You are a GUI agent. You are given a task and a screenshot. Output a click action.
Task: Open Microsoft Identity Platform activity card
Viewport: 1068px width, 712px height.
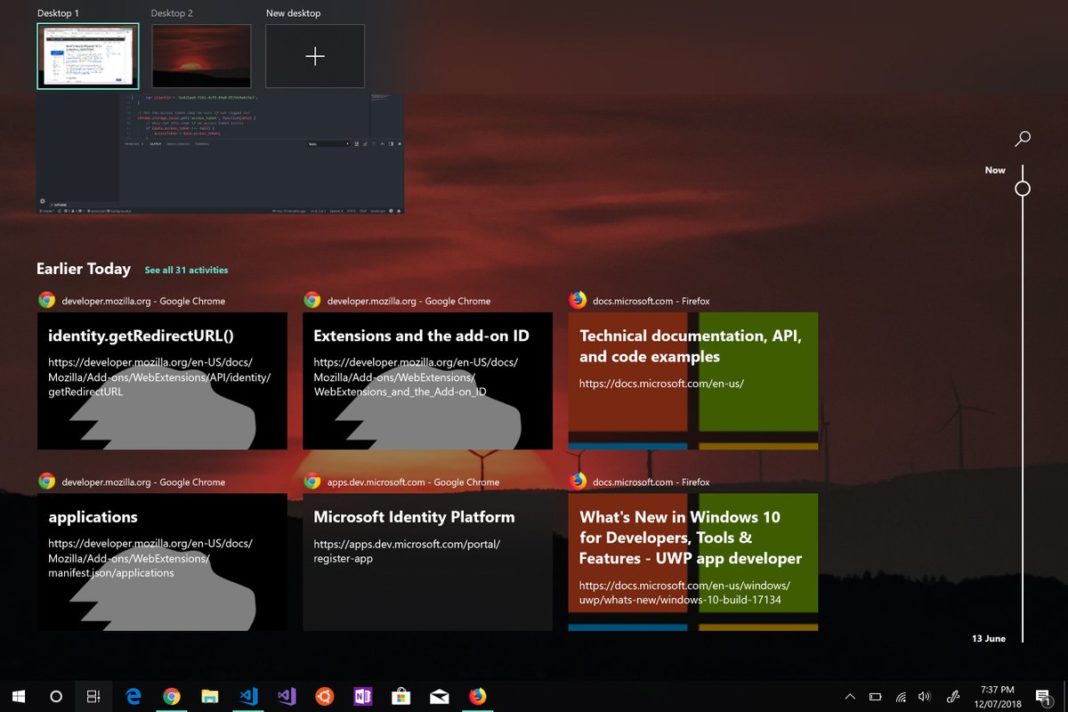tap(428, 561)
